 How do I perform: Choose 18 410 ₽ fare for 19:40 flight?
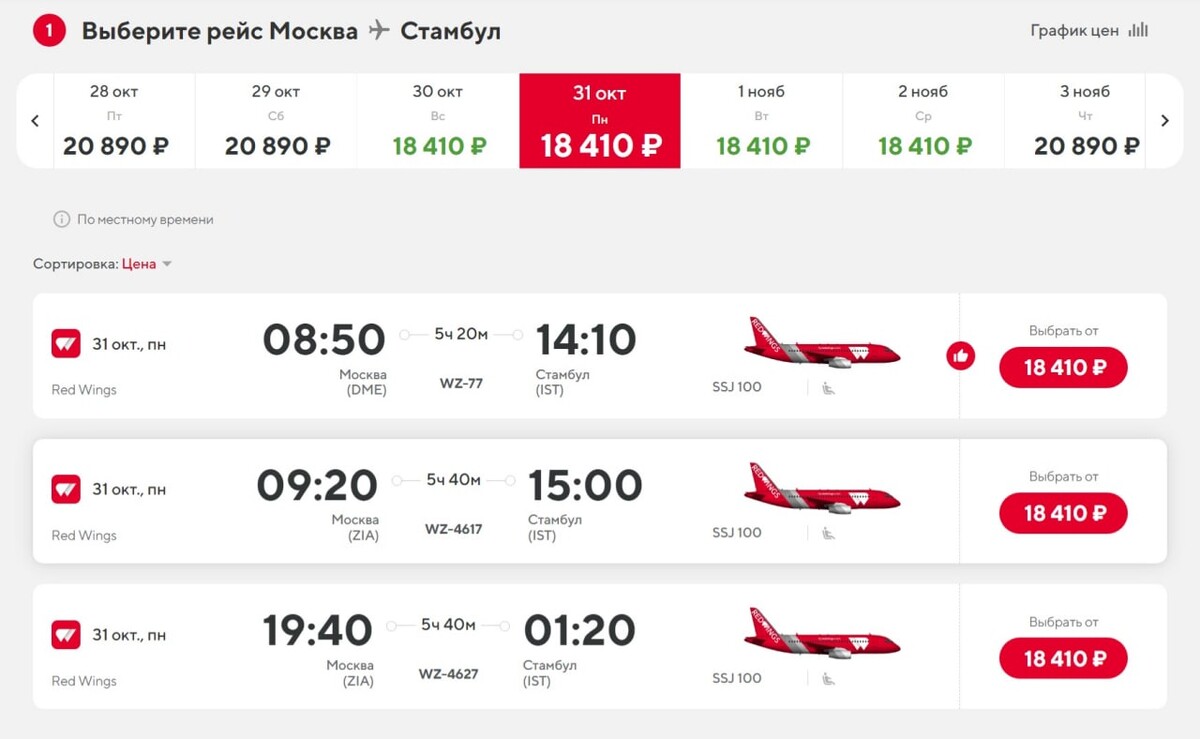[x=1063, y=658]
